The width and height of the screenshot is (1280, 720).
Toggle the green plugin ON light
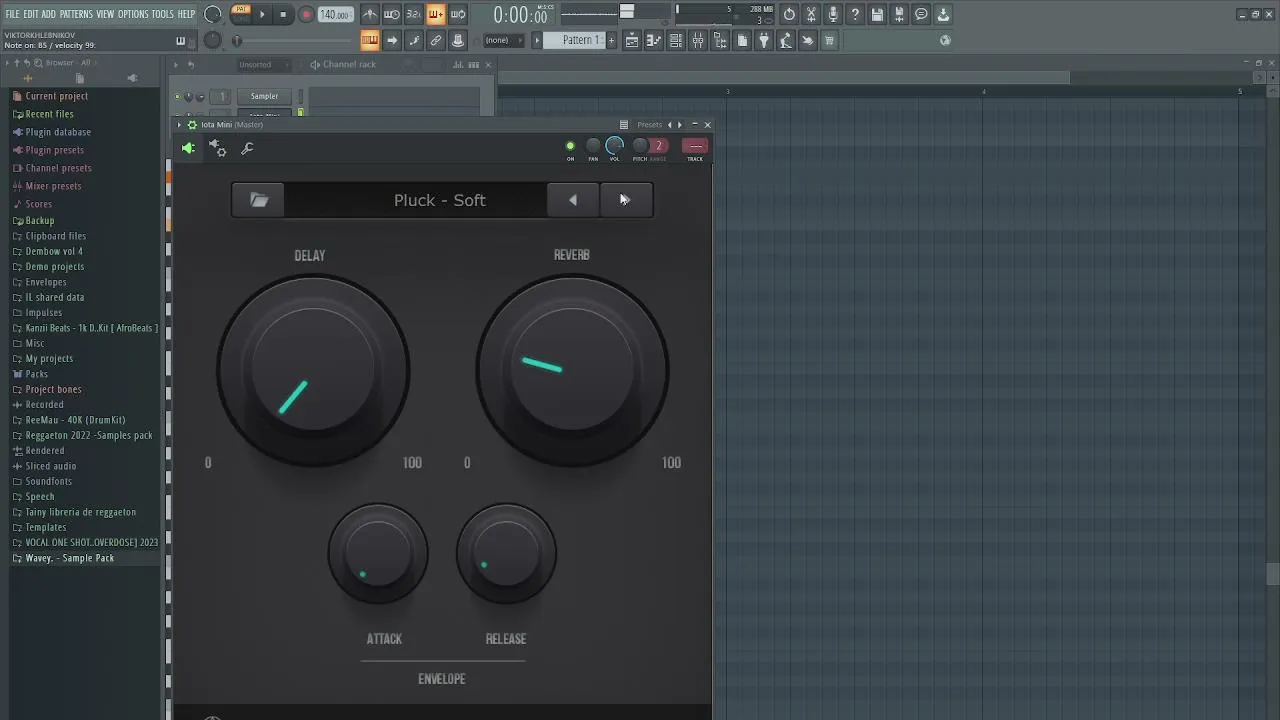click(570, 146)
